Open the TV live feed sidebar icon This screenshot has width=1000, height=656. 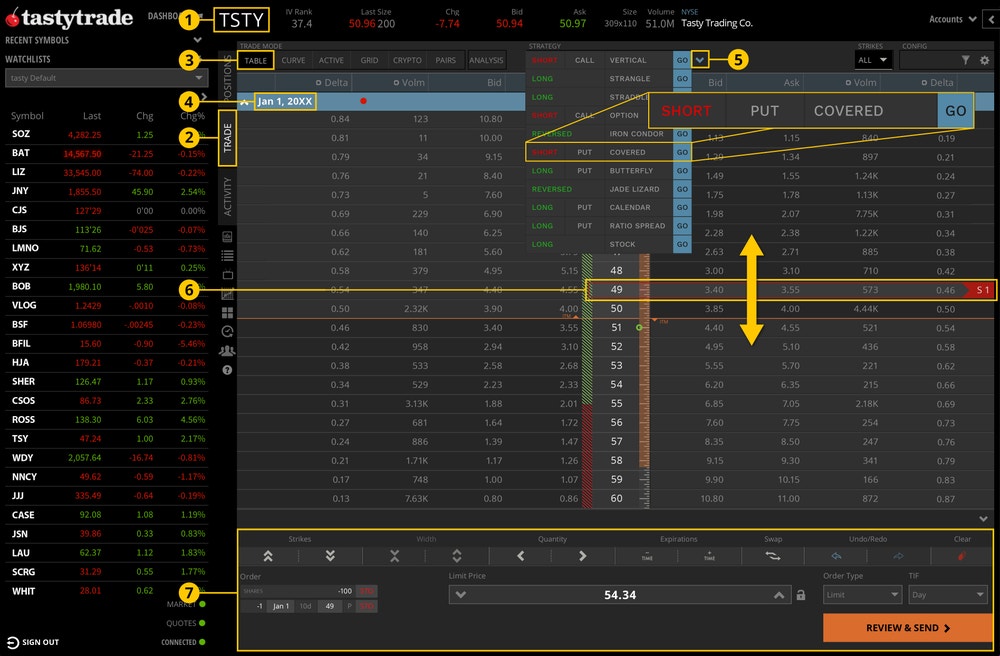[227, 275]
